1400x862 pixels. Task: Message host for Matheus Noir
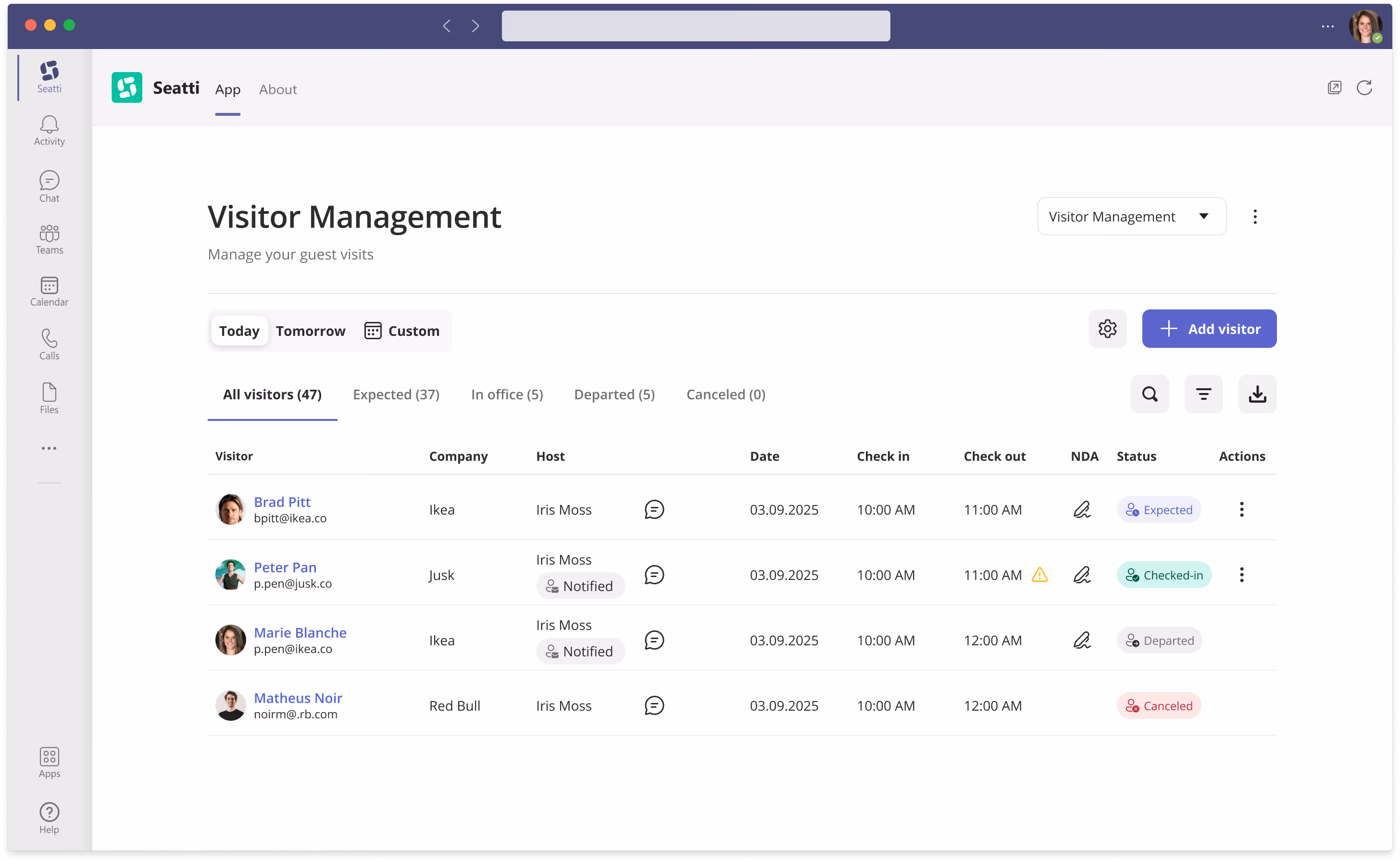point(654,706)
